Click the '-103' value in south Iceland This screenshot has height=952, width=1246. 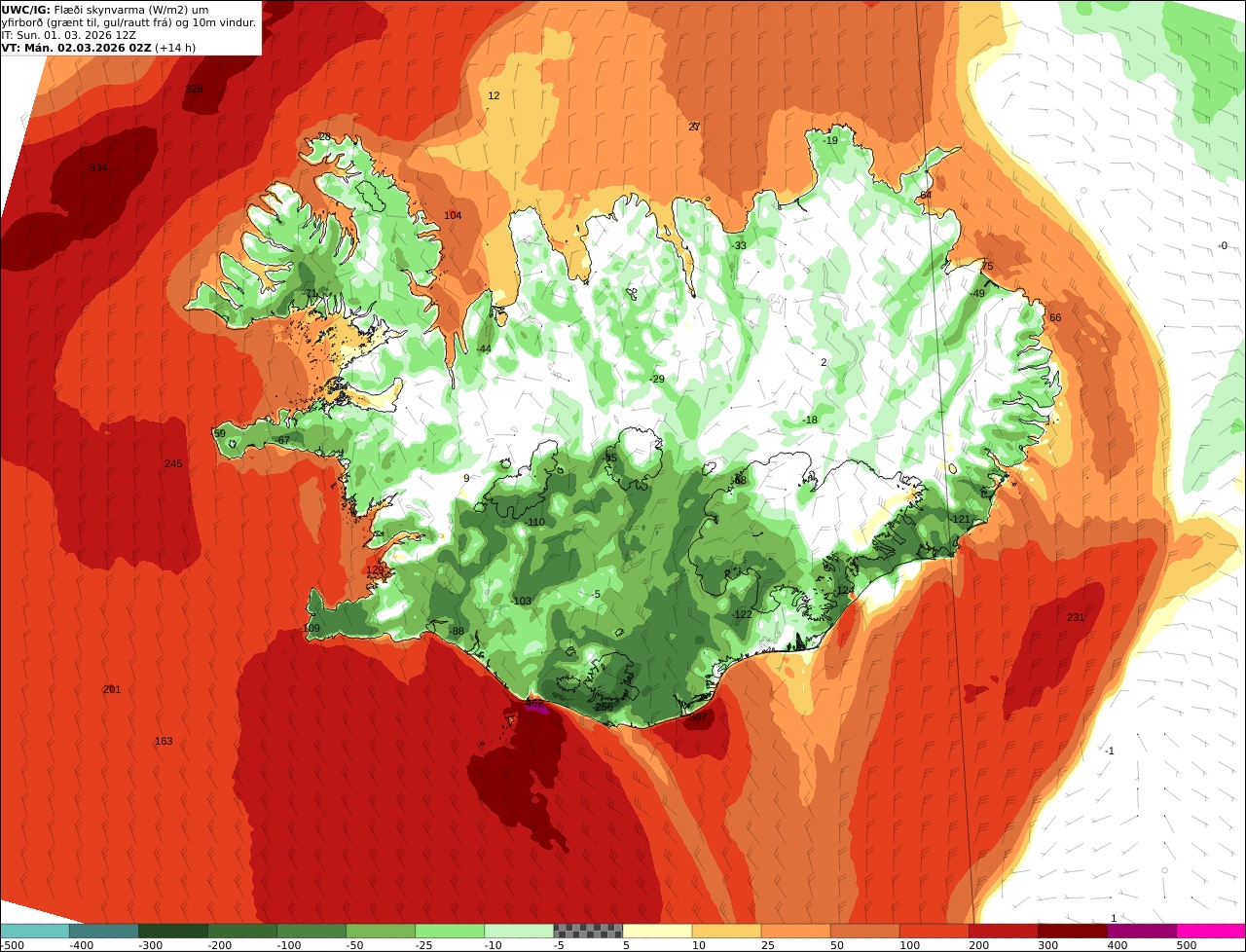[521, 602]
